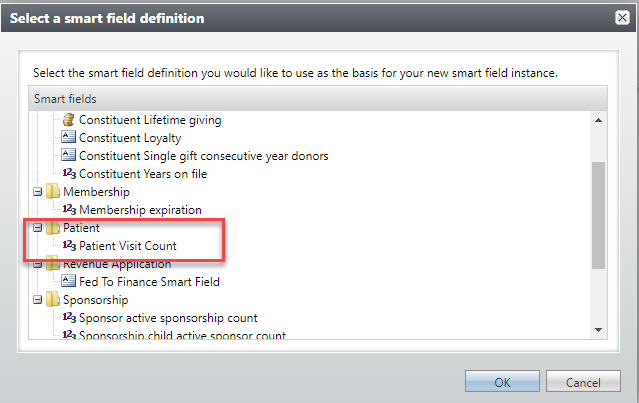Viewport: 639px width, 403px height.
Task: Click the scrollbar down arrow
Action: coord(599,329)
